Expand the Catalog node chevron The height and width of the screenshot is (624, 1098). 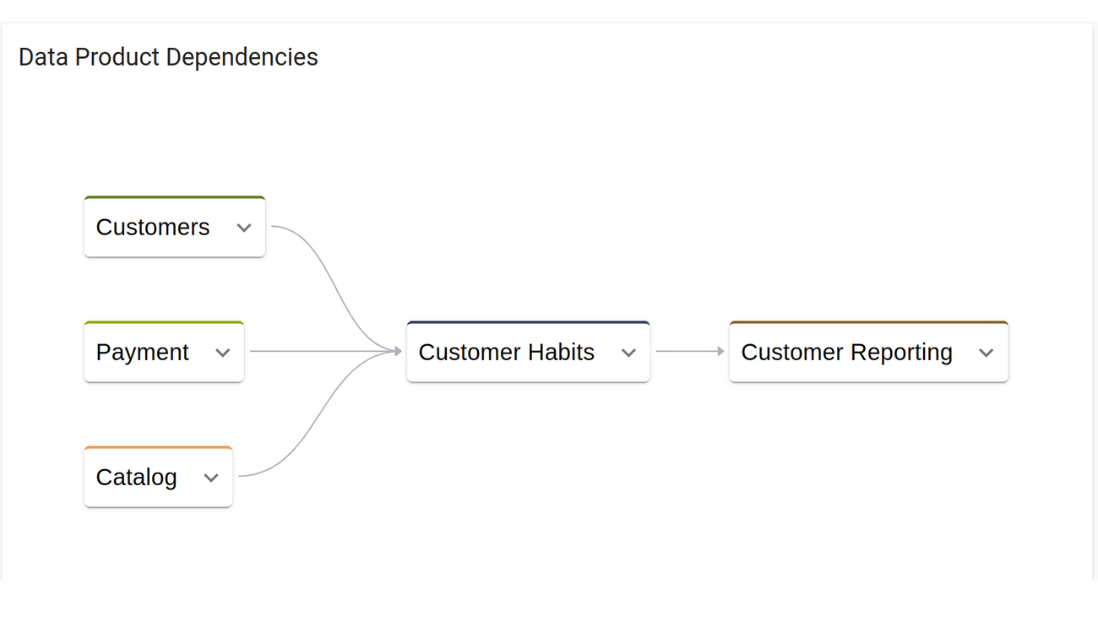211,478
